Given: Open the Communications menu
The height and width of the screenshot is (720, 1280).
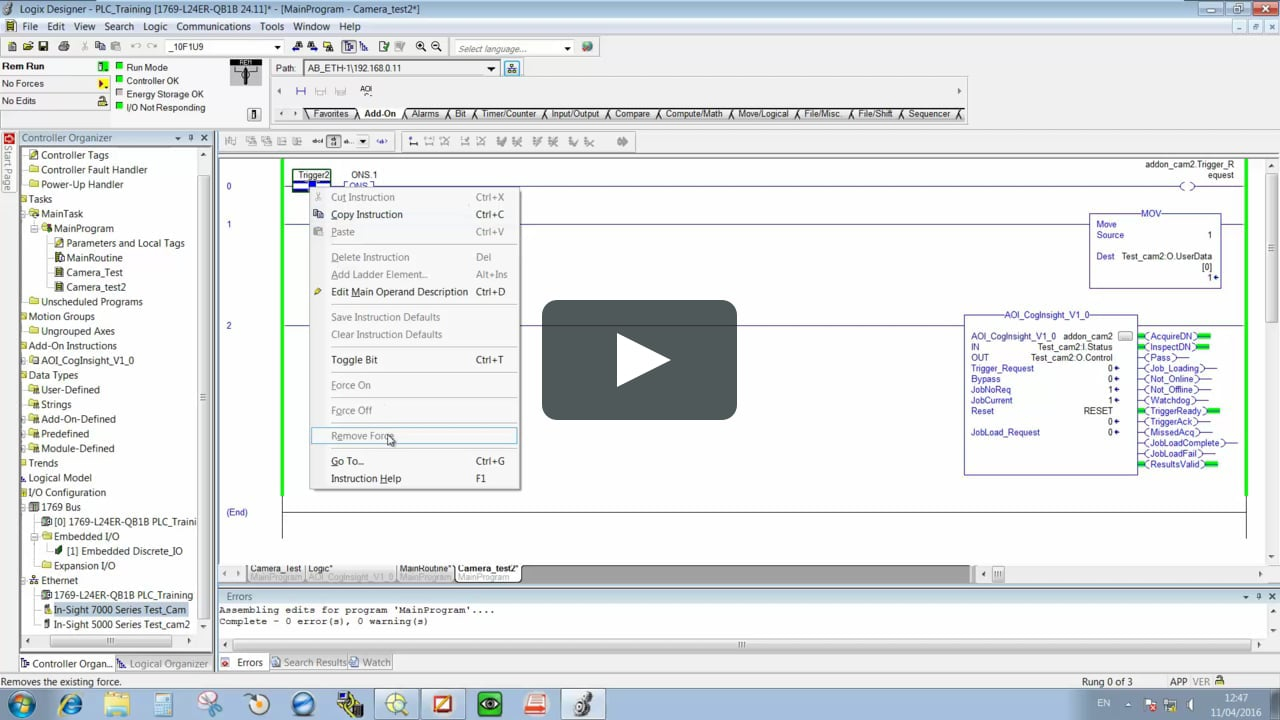Looking at the screenshot, I should click(x=213, y=27).
